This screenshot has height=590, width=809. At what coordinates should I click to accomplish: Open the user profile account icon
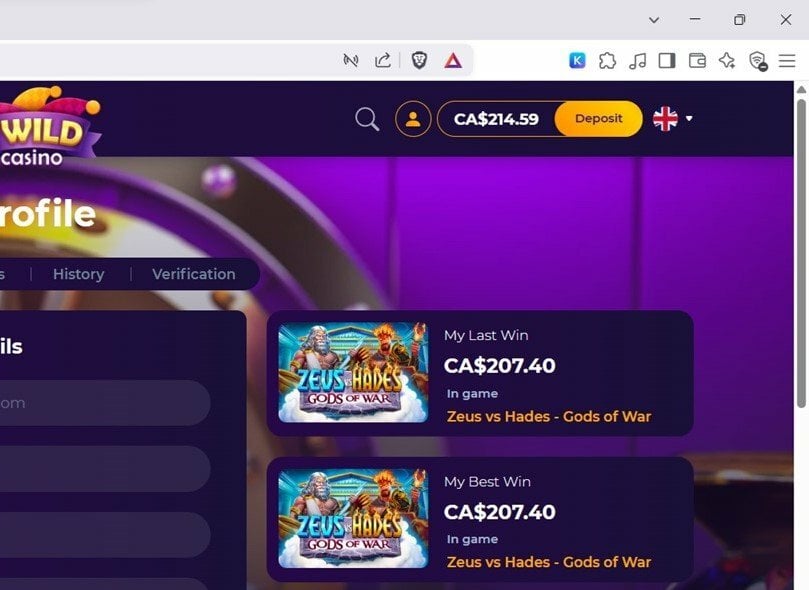tap(413, 119)
